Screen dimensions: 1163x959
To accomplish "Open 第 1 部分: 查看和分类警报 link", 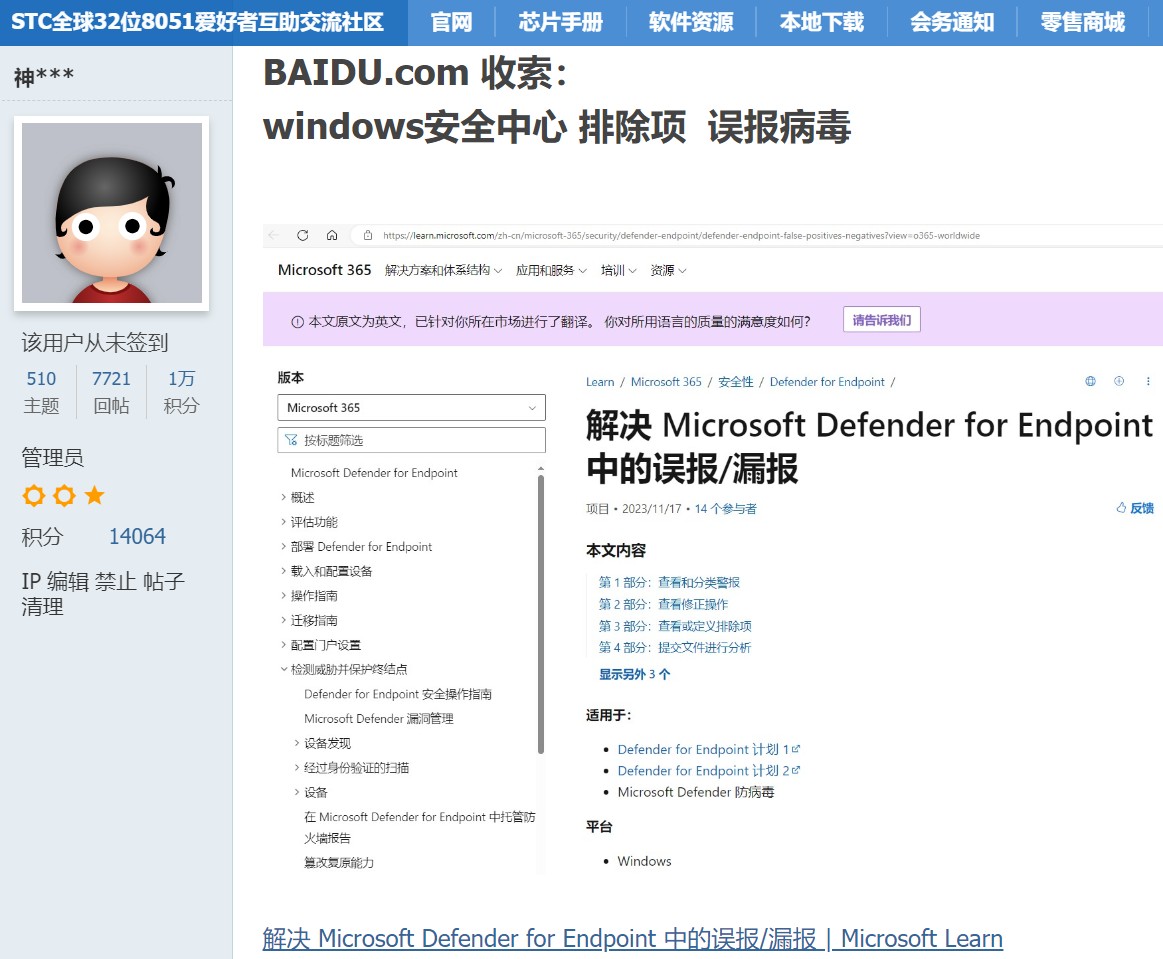I will click(x=669, y=582).
